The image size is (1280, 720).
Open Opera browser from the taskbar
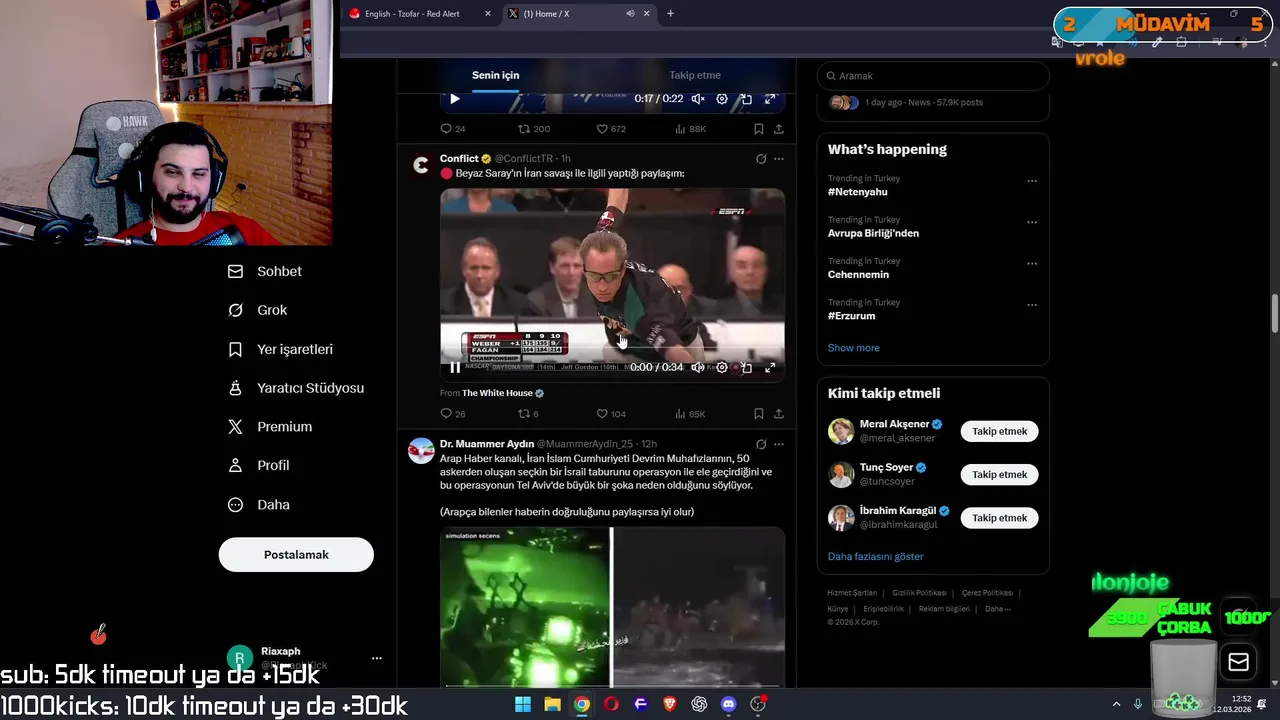611,704
